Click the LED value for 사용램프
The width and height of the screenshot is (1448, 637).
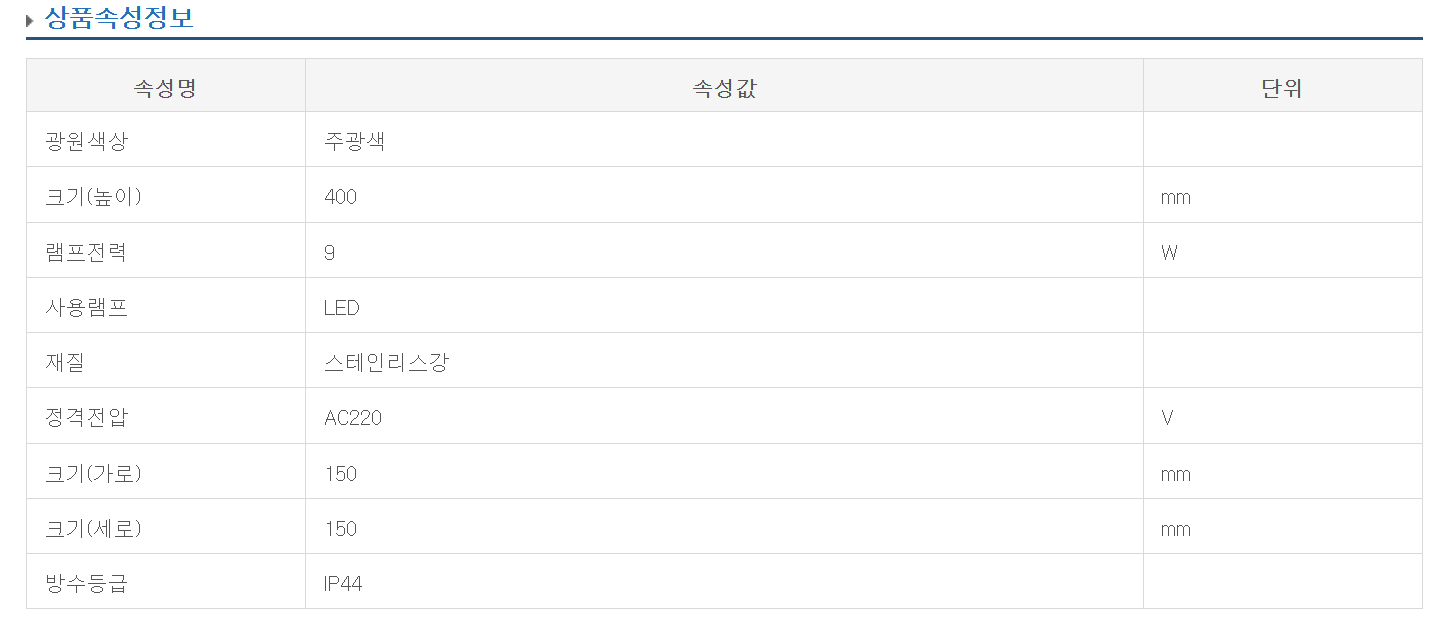(342, 308)
